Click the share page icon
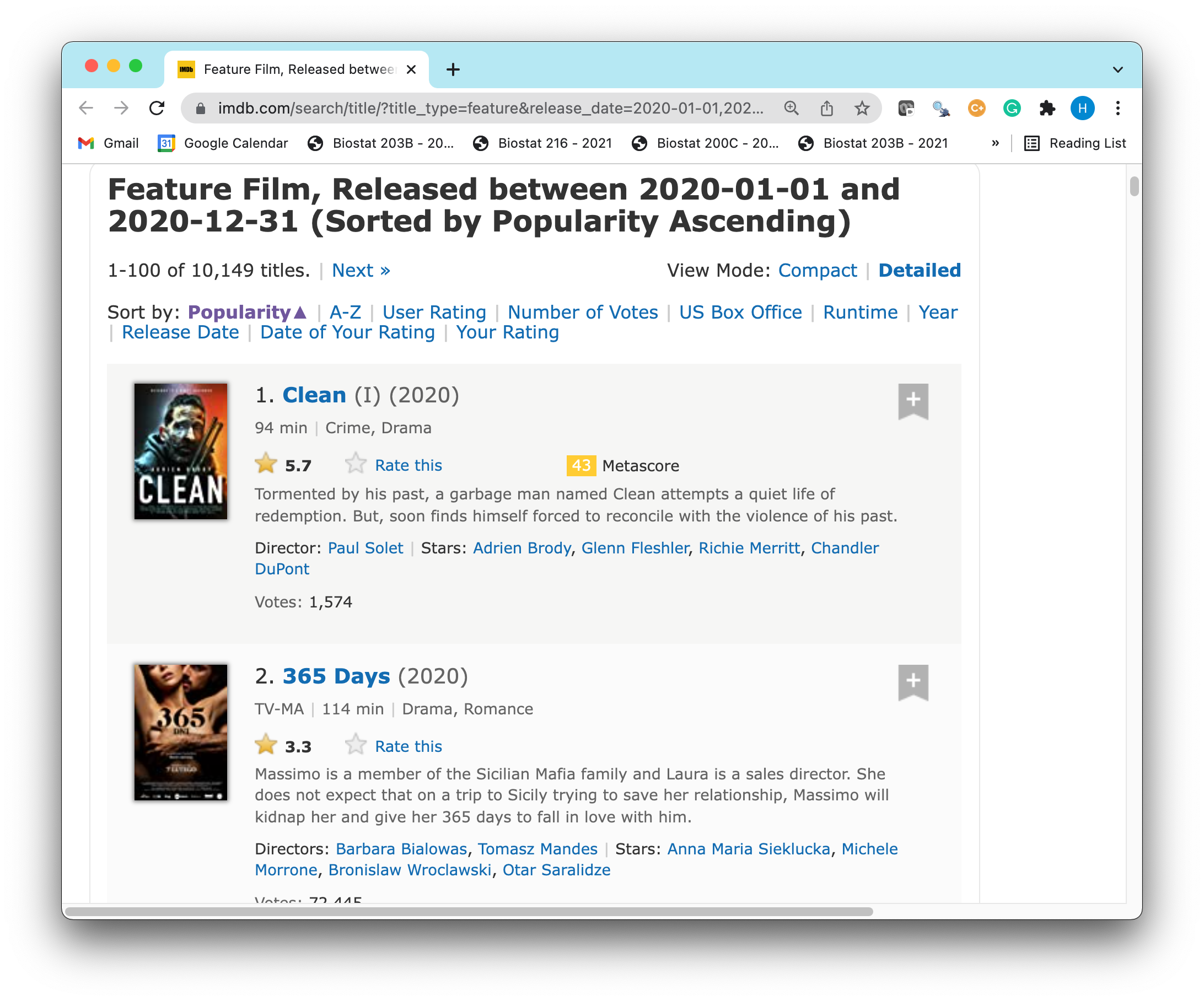1204x1001 pixels. point(826,109)
